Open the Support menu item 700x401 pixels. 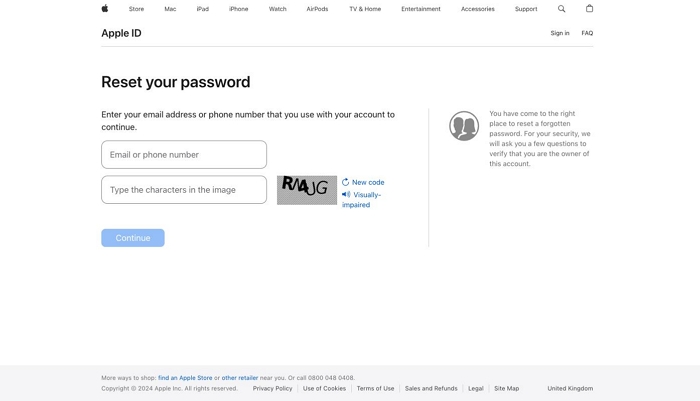(526, 9)
